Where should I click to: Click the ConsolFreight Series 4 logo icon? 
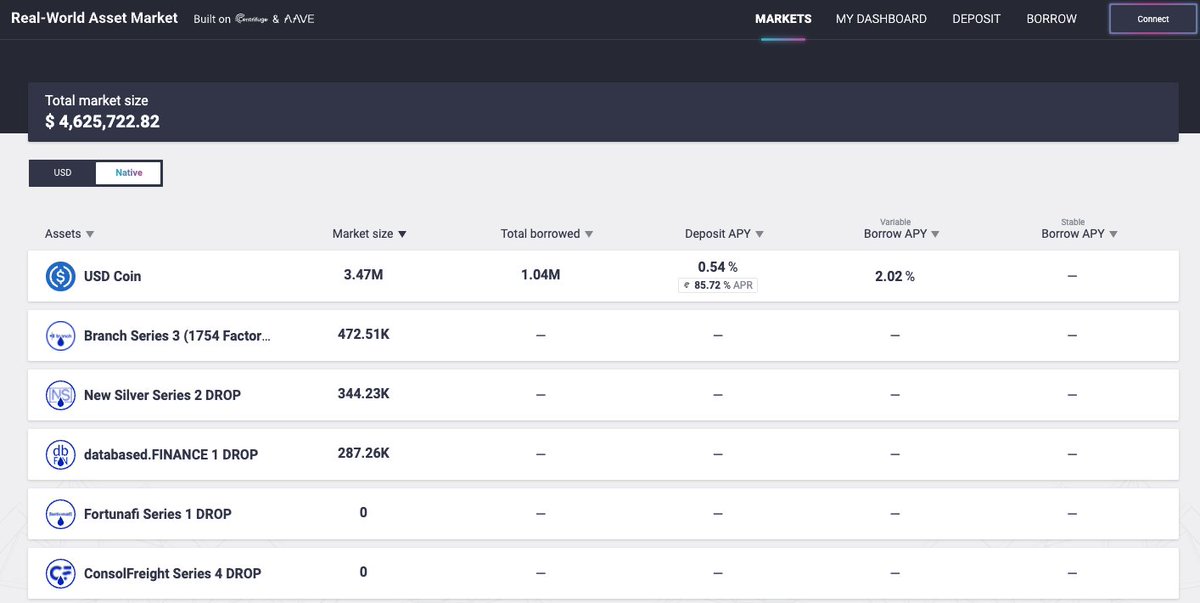61,574
